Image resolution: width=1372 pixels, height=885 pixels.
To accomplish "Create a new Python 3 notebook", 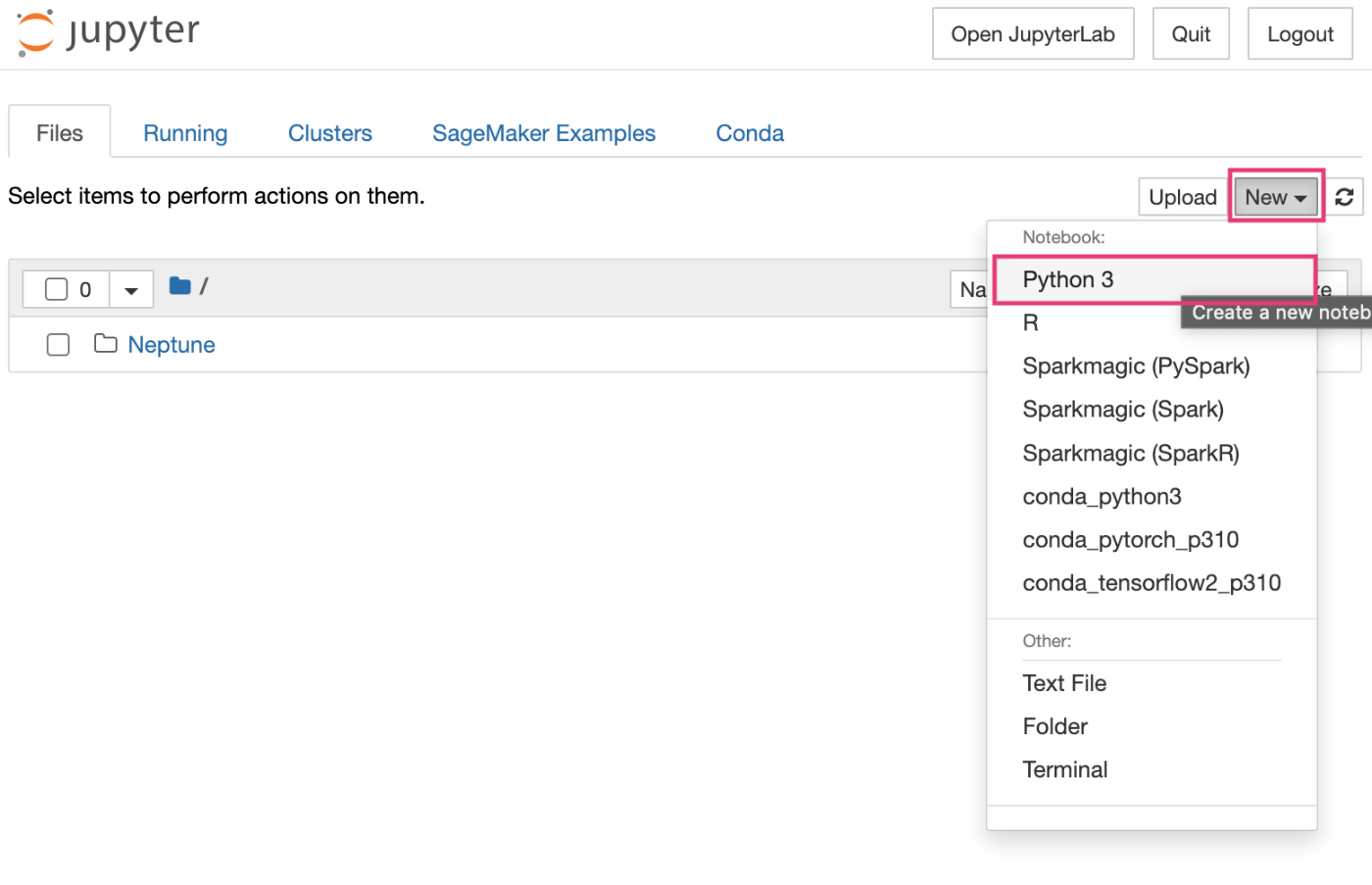I will click(1152, 279).
